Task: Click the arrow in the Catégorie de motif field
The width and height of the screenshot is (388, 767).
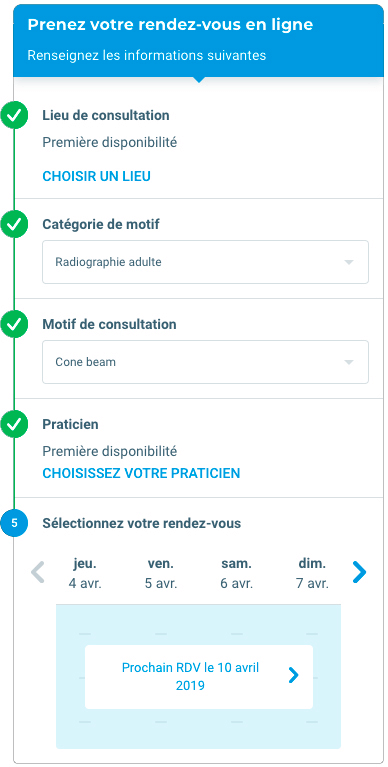Action: tap(348, 263)
